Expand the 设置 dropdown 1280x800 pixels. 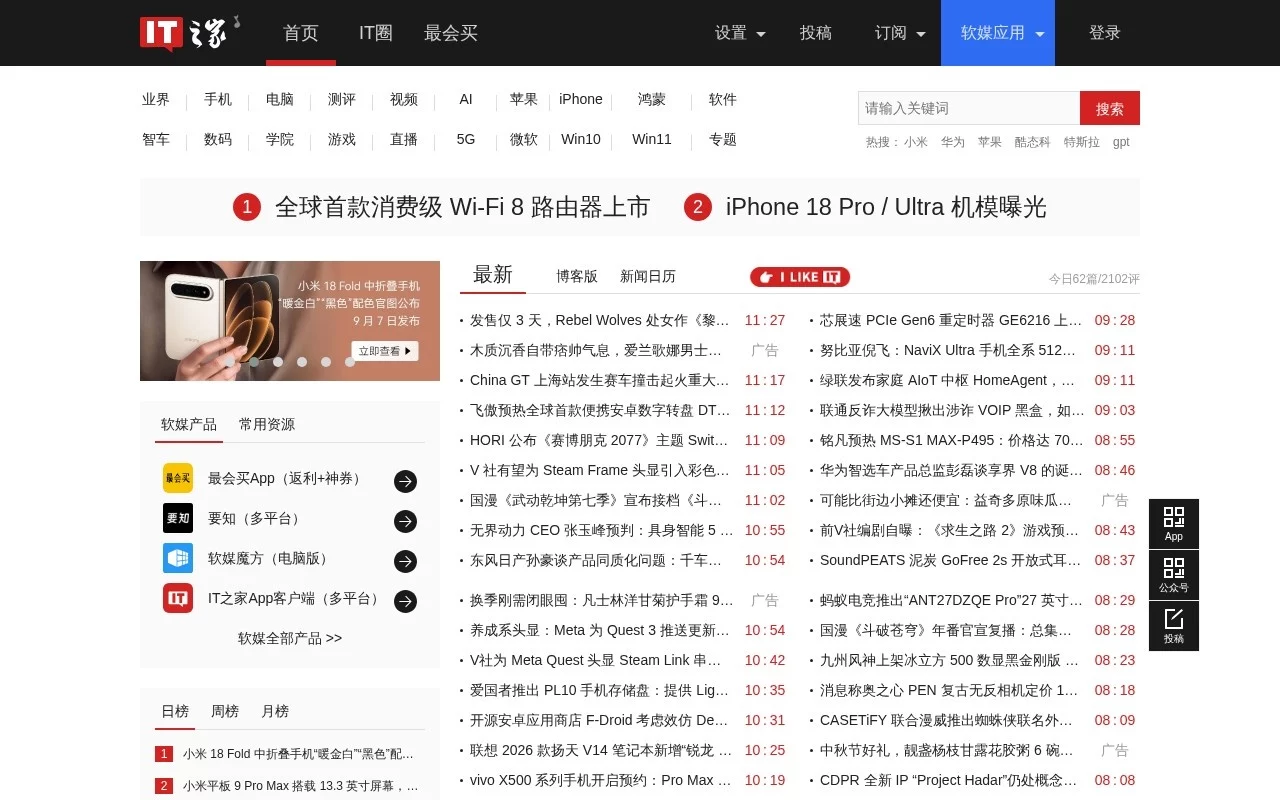pyautogui.click(x=740, y=33)
